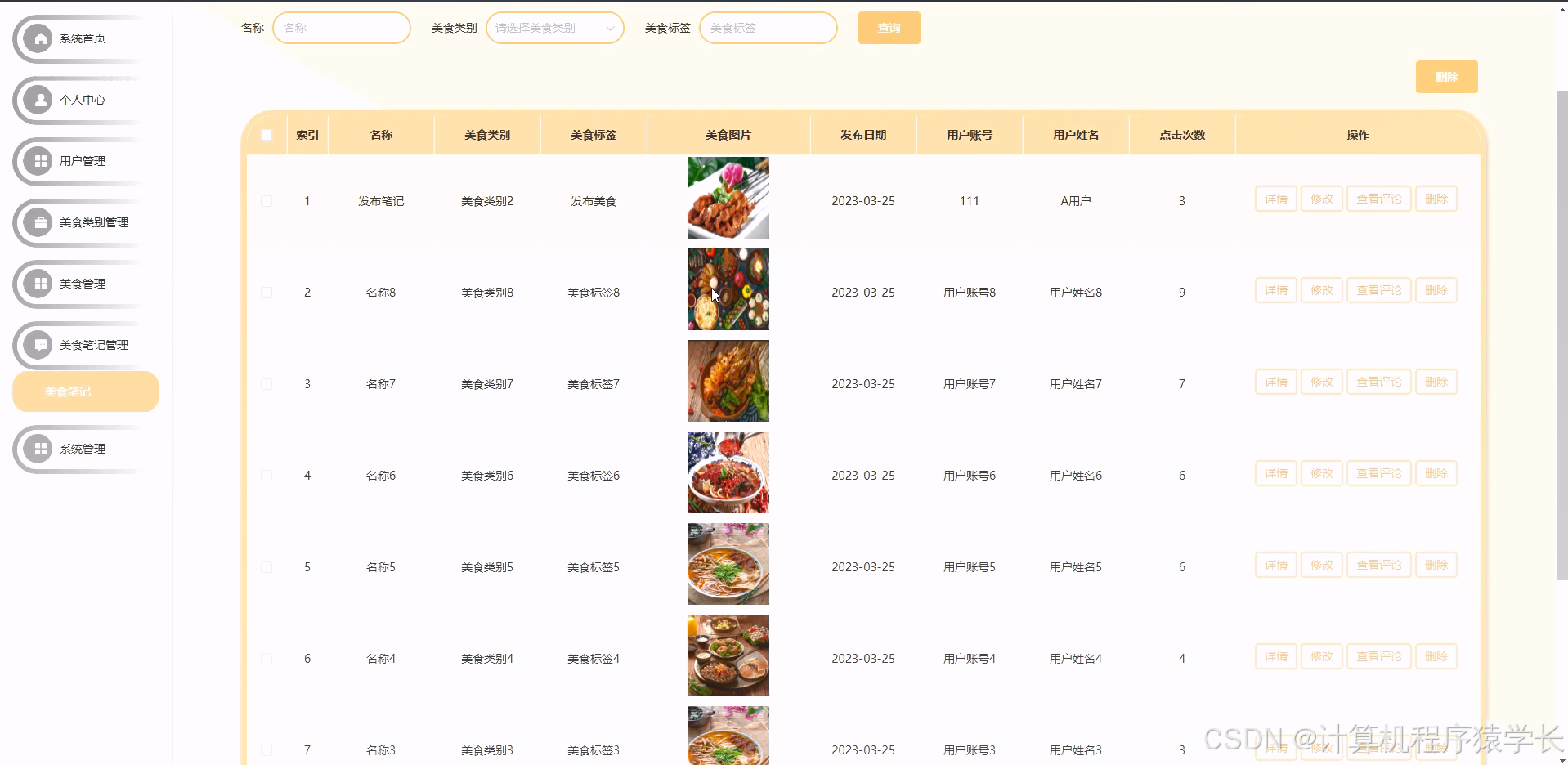The height and width of the screenshot is (765, 1568).
Task: Click the 美食类别管理 category icon
Action: click(x=38, y=222)
